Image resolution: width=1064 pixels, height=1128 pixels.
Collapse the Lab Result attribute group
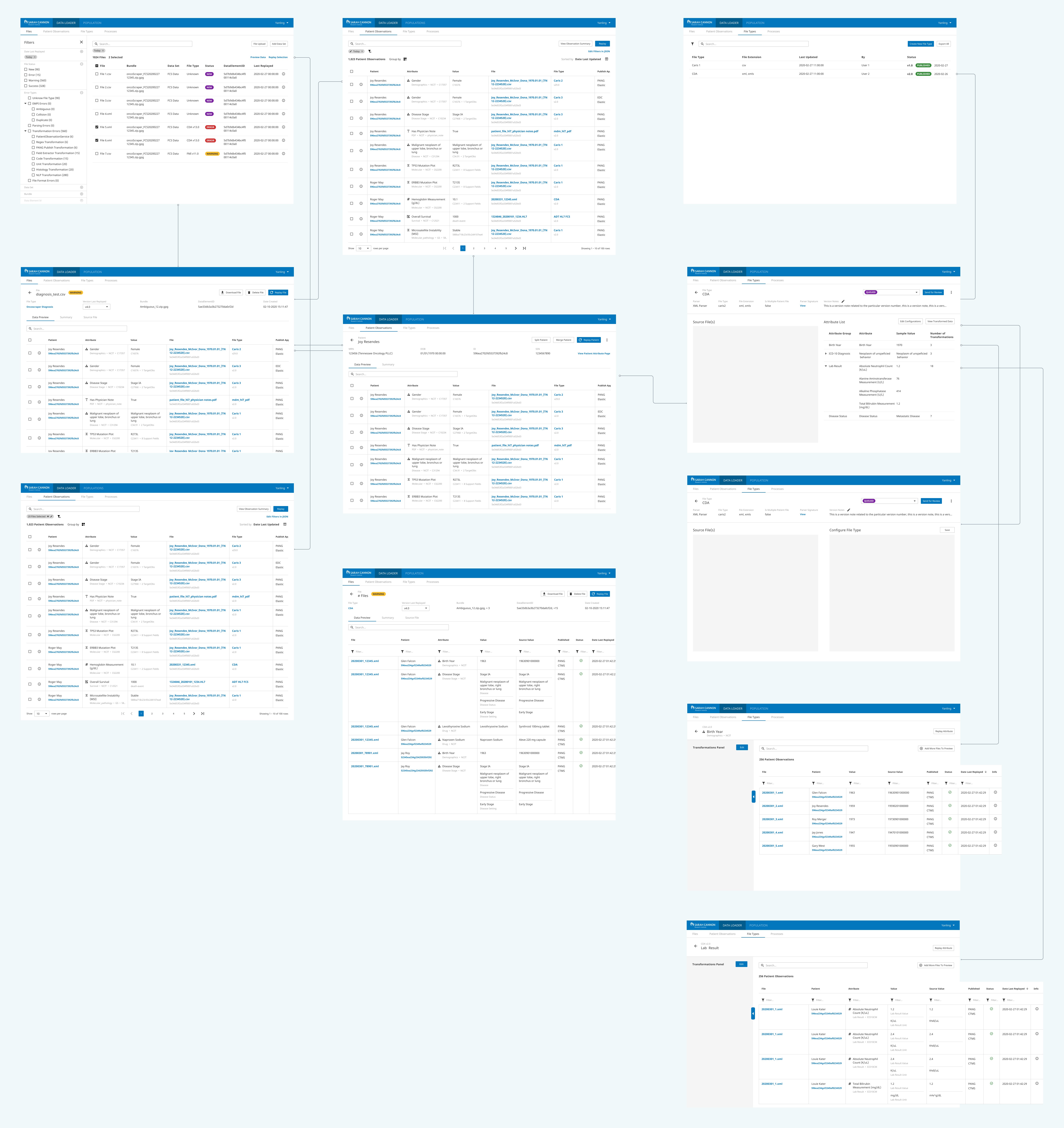click(x=826, y=366)
